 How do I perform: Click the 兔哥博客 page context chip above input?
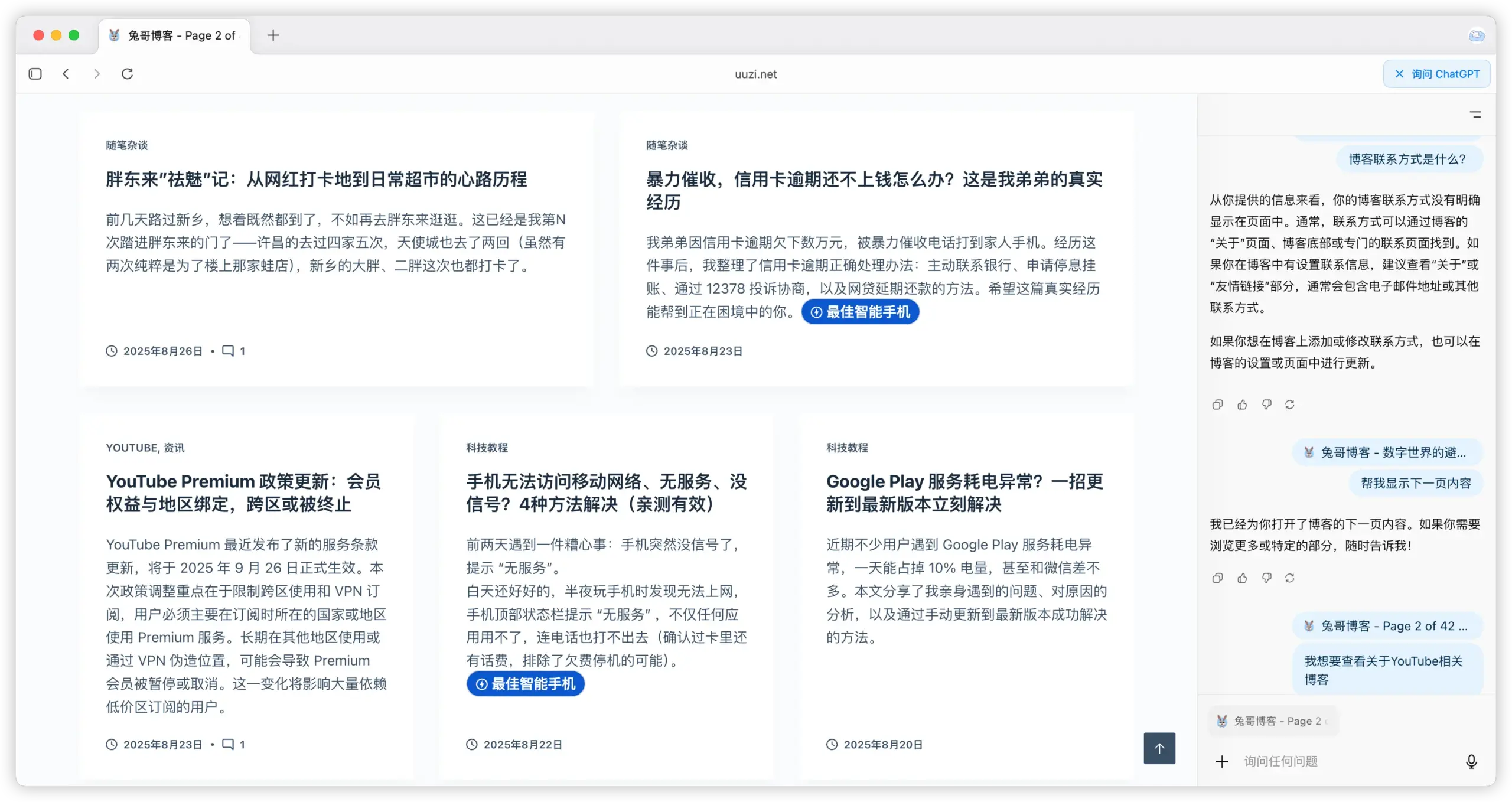pyautogui.click(x=1273, y=721)
